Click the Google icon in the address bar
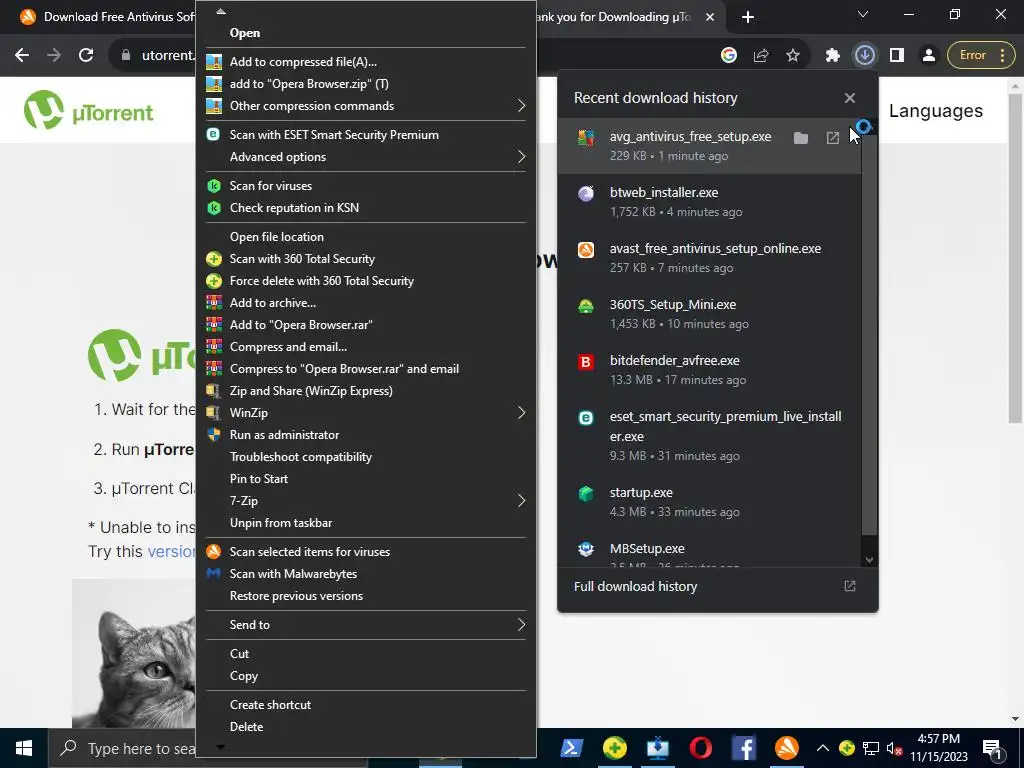The image size is (1024, 768). [x=729, y=56]
